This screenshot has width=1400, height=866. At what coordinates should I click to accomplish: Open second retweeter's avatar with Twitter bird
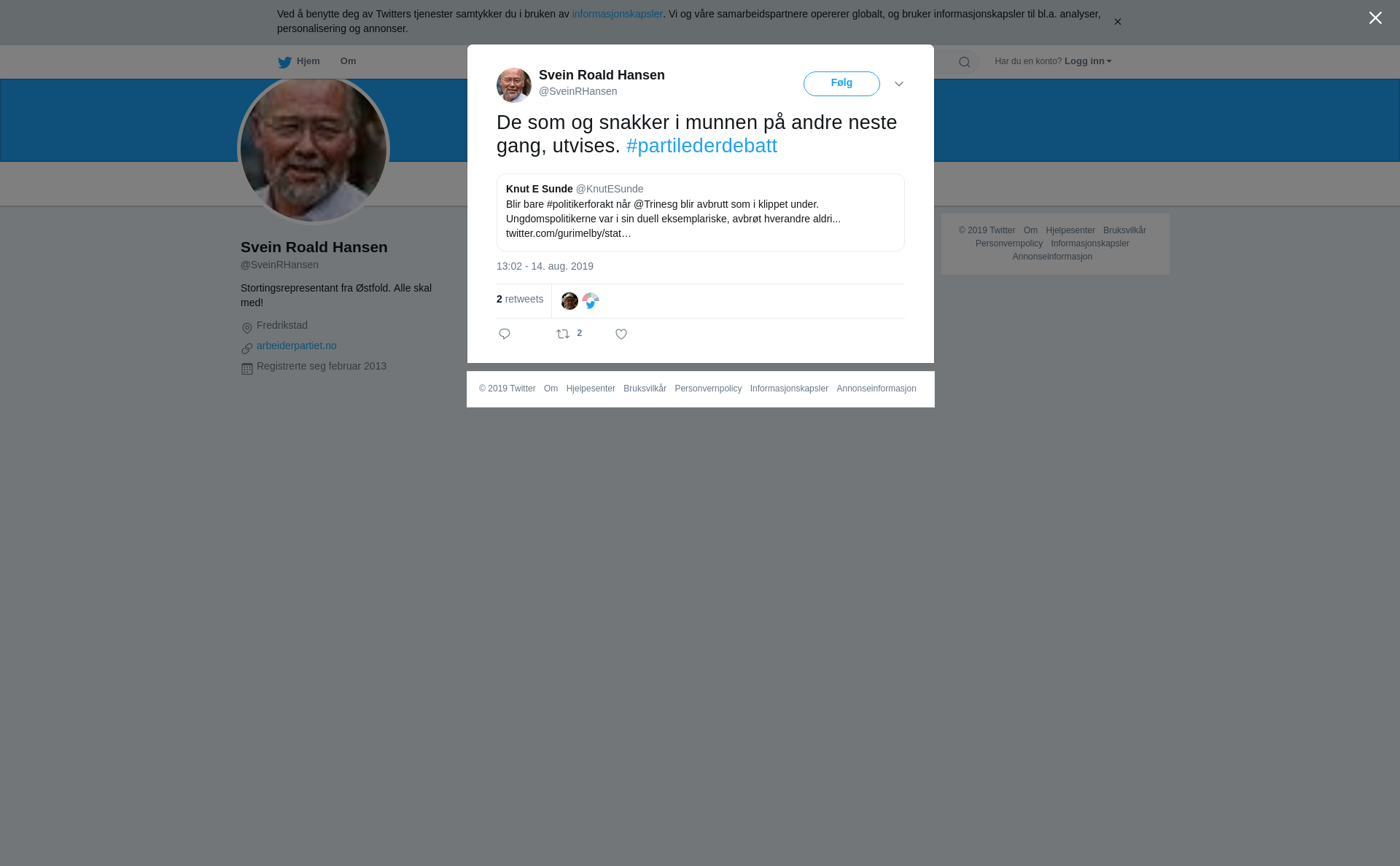click(591, 301)
